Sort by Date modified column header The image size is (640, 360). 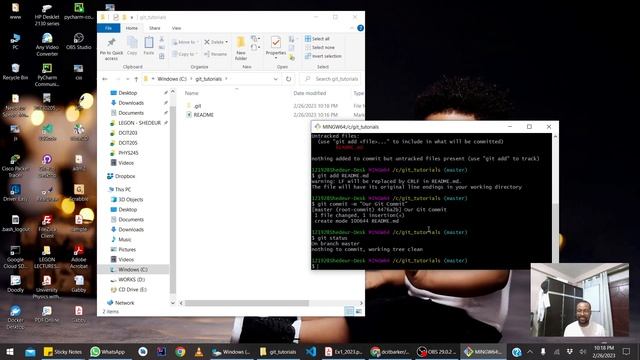(309, 93)
